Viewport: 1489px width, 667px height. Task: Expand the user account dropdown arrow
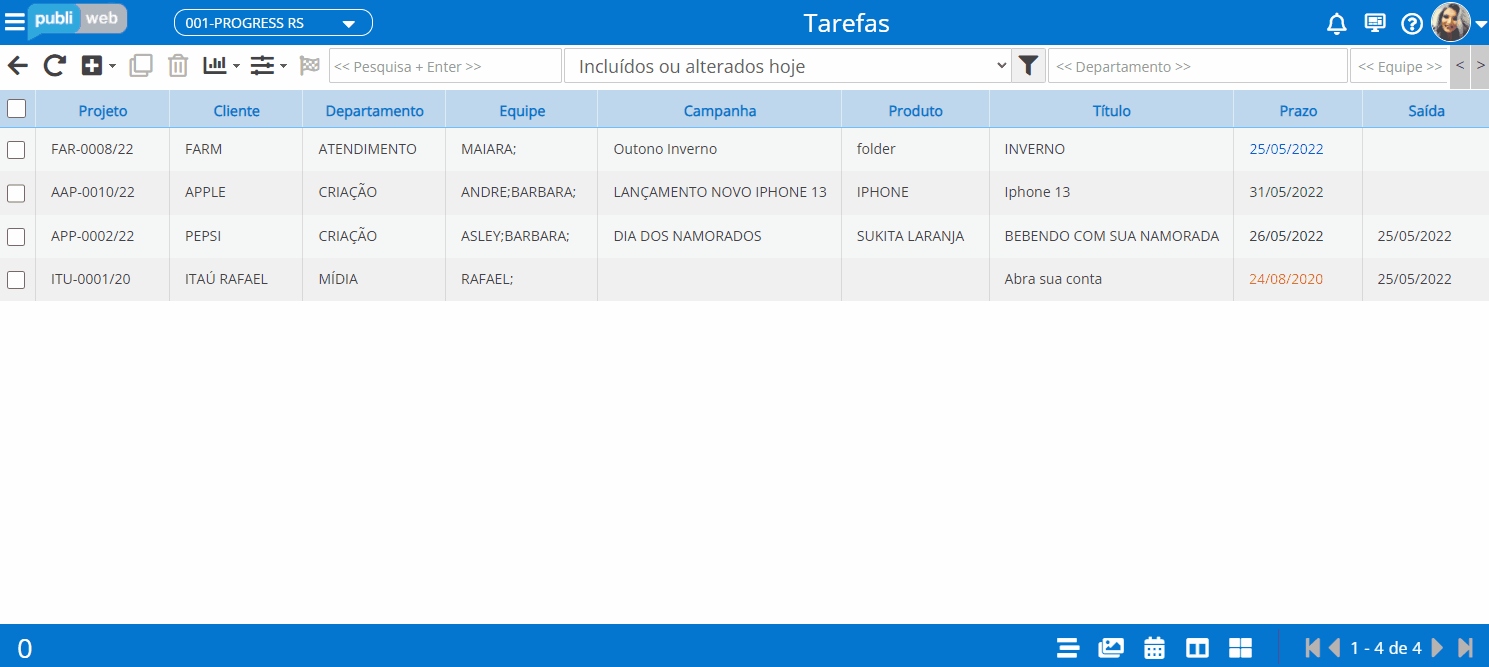pos(1480,25)
